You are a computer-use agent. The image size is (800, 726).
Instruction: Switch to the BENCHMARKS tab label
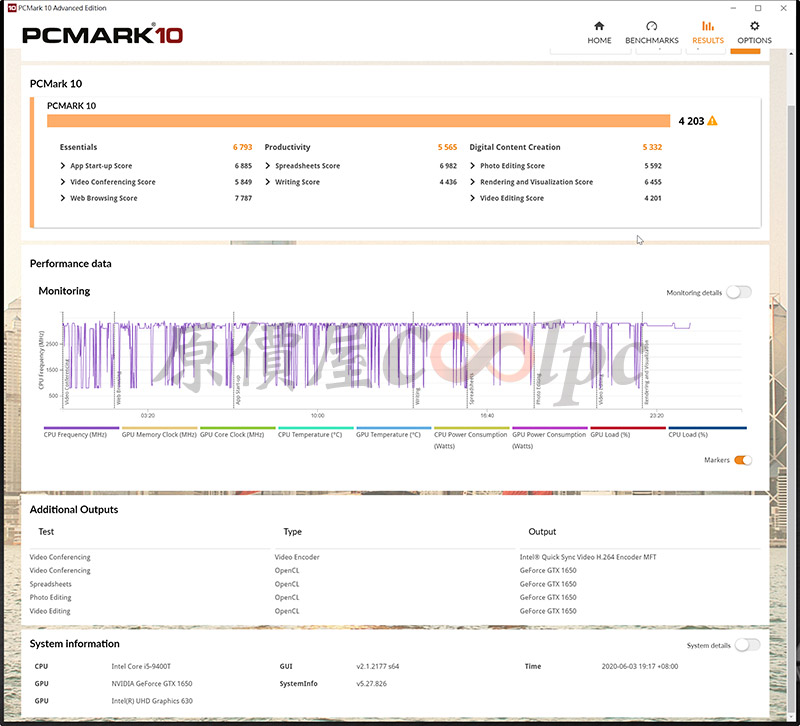tap(652, 40)
